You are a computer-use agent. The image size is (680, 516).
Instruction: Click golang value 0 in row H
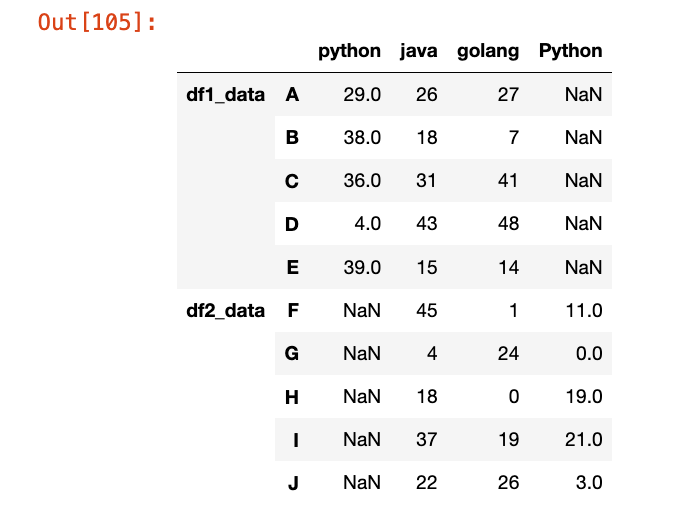[x=513, y=396]
